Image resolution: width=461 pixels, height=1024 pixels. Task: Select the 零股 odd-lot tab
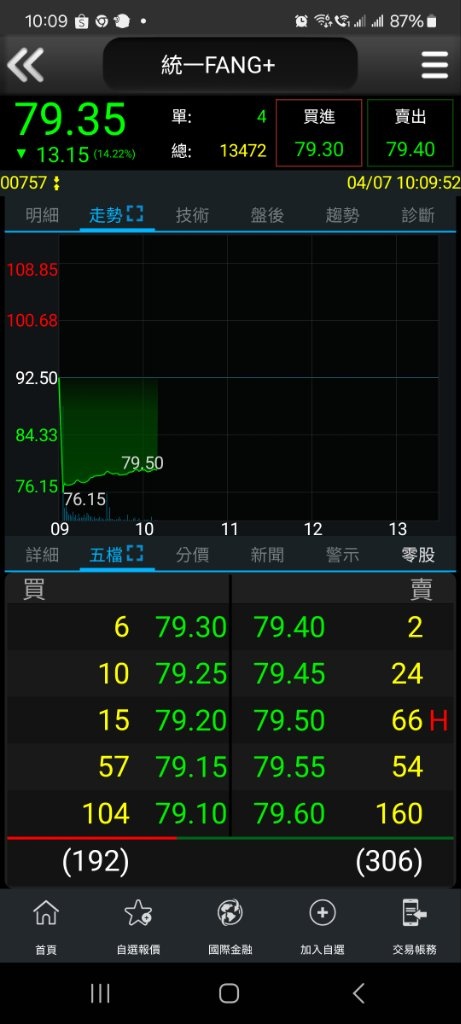(418, 555)
